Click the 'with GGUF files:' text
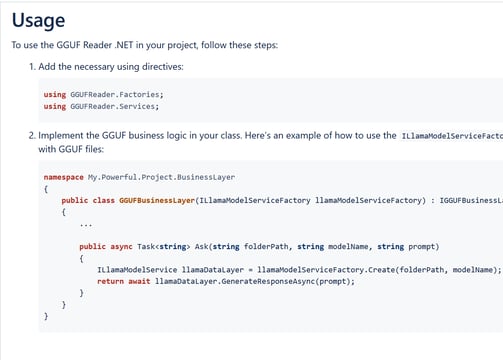 [71, 149]
